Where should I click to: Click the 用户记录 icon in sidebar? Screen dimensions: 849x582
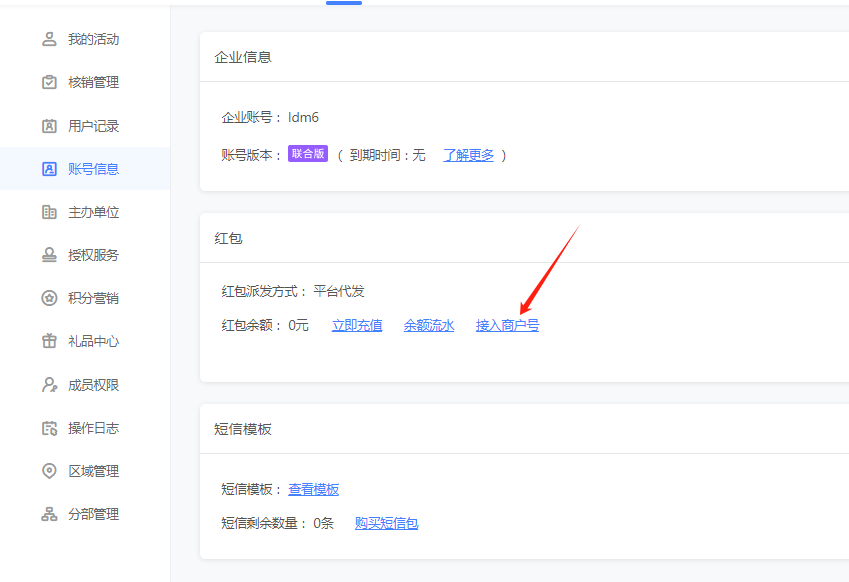[49, 126]
